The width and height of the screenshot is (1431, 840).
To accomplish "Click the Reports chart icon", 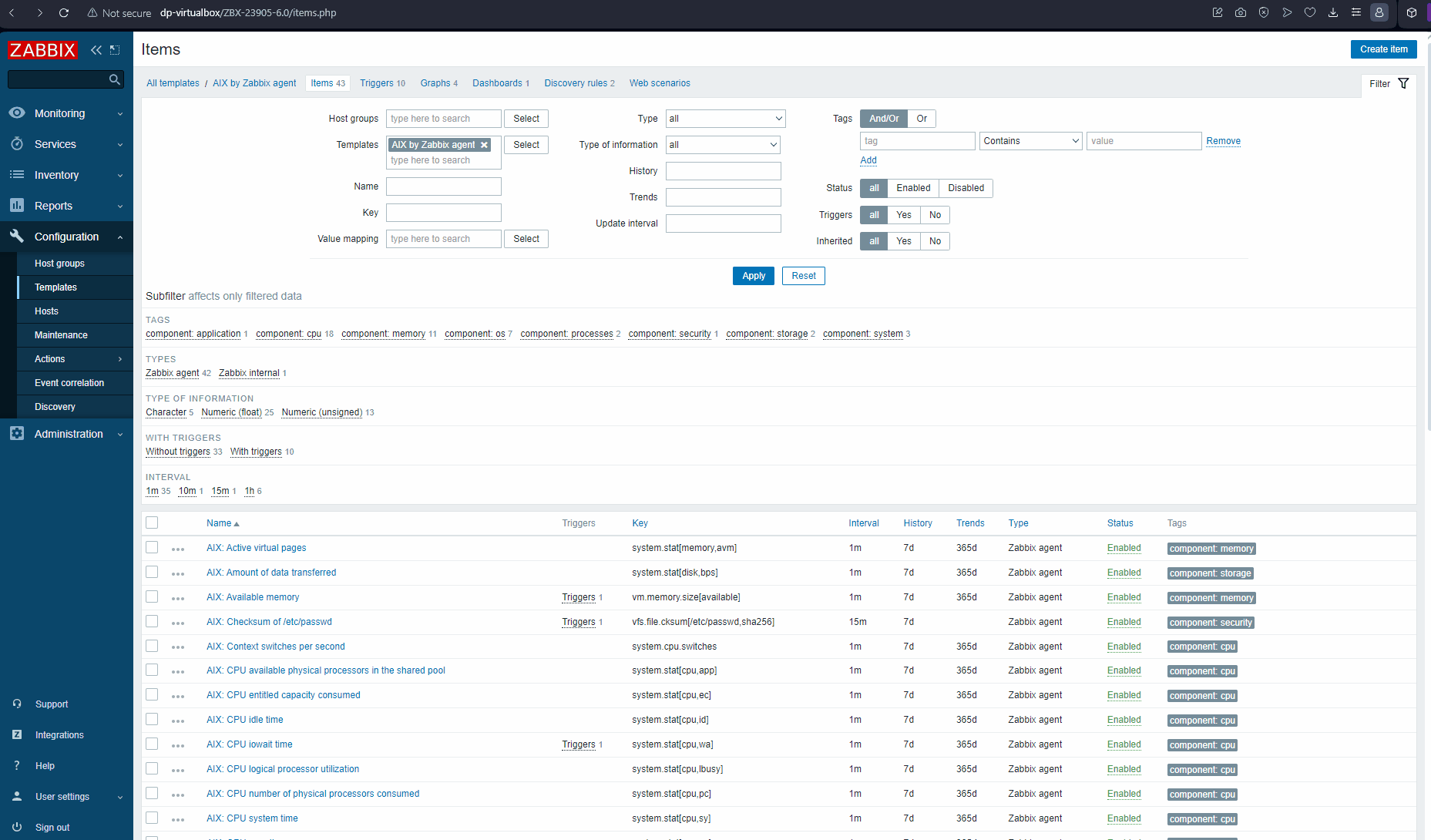I will (x=17, y=205).
